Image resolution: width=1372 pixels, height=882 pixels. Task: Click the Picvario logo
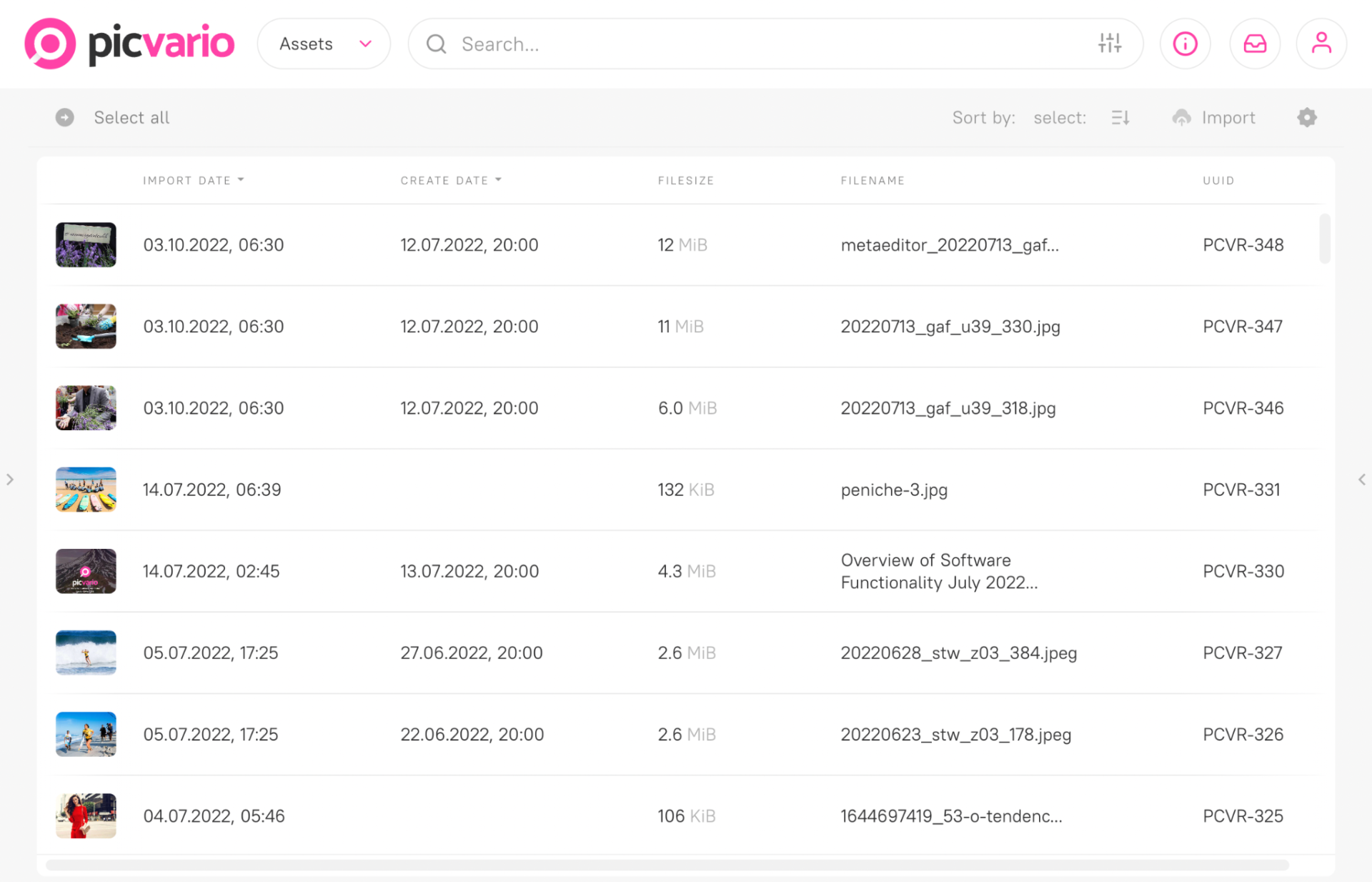point(129,44)
